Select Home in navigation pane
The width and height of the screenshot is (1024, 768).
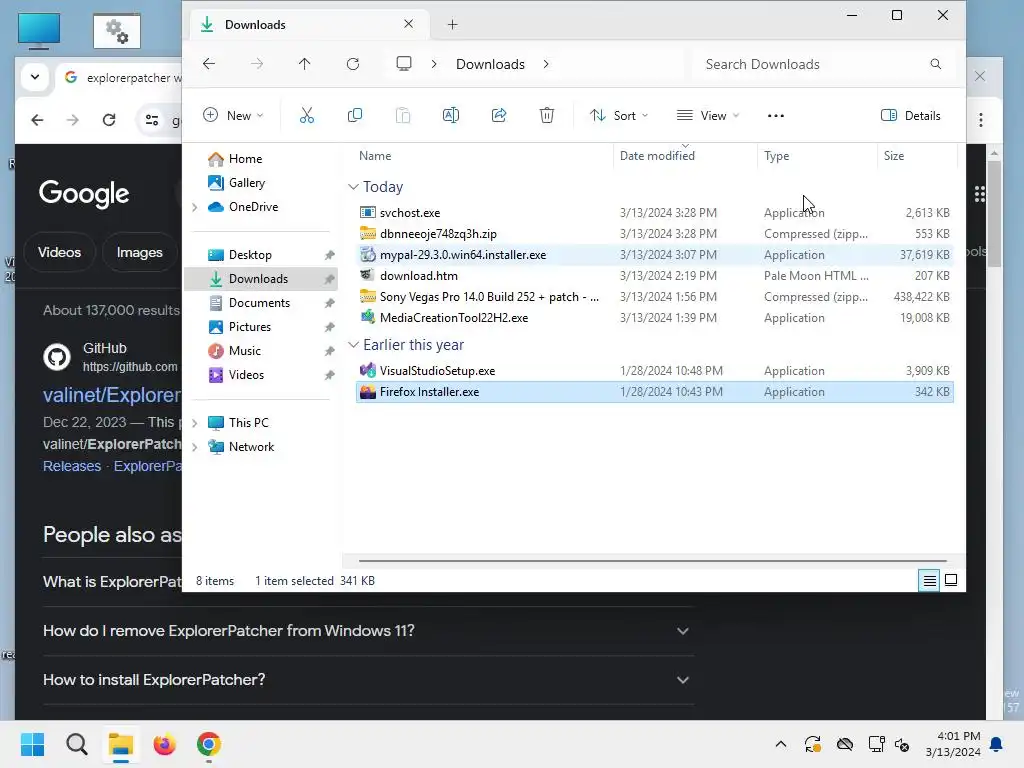pos(245,159)
